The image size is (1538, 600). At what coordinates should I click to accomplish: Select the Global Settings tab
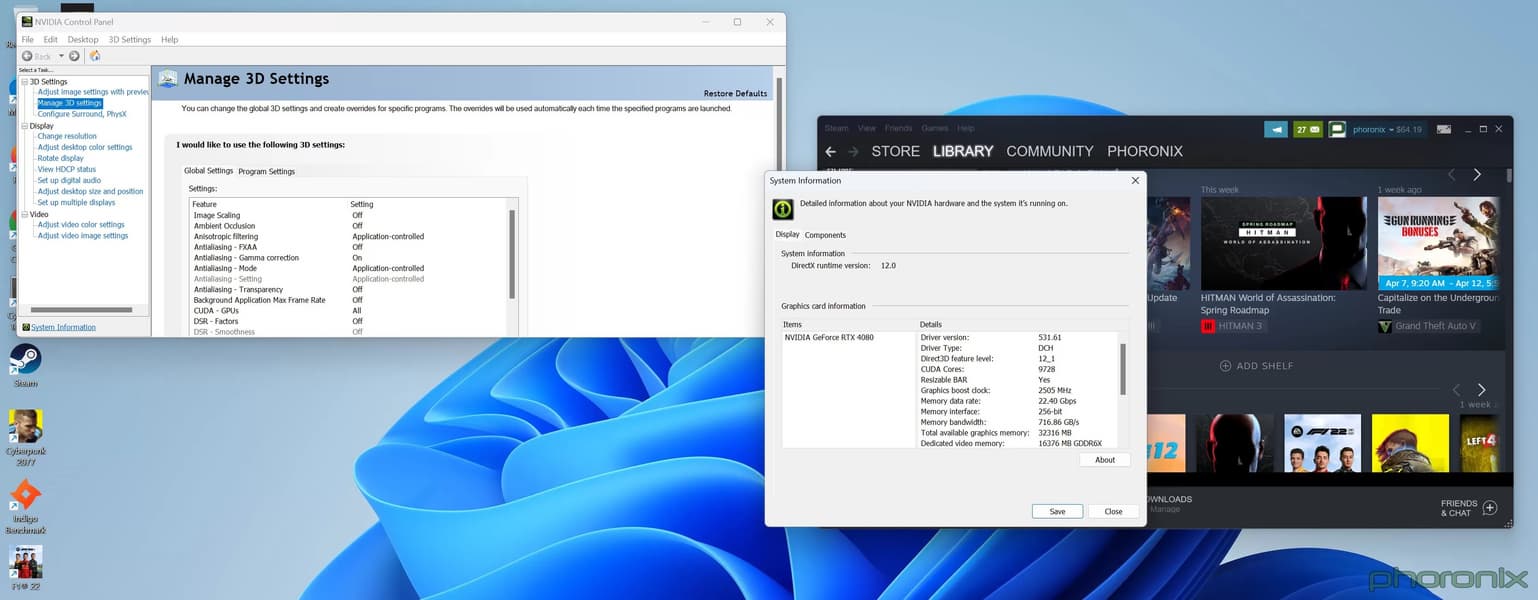point(208,171)
